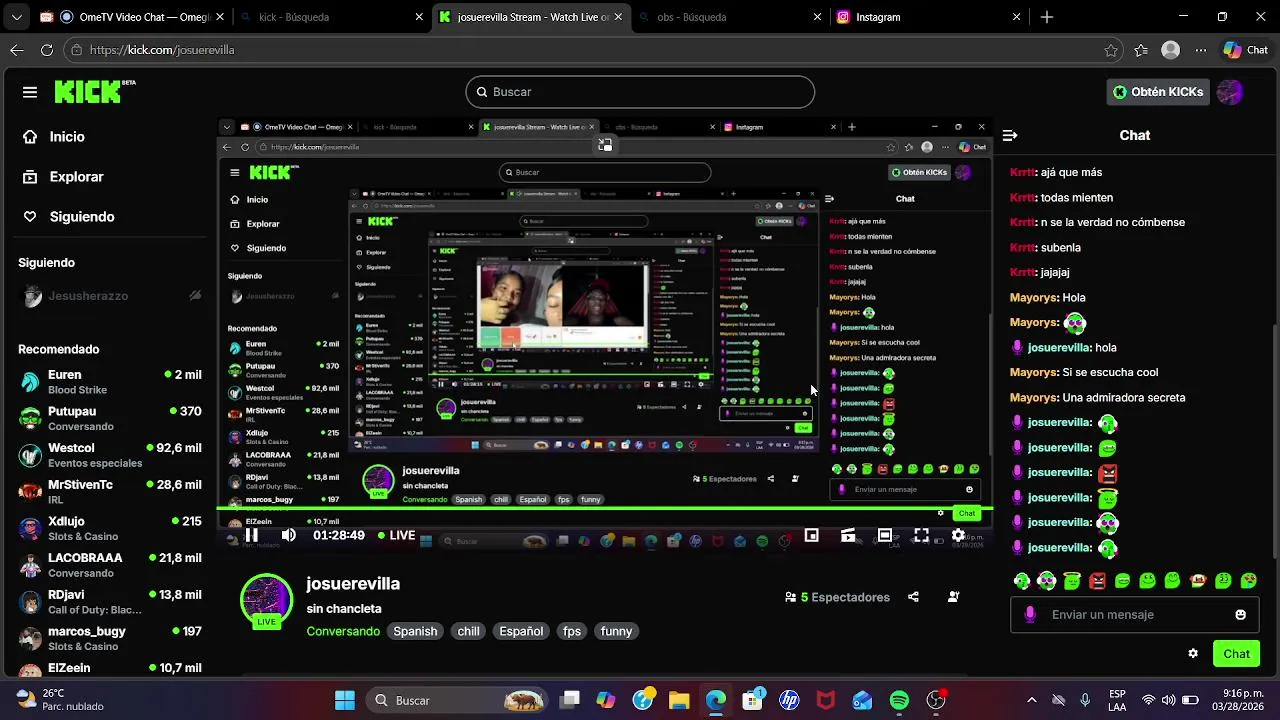The image size is (1280, 720).
Task: Click the KICK logo
Action: pos(95,91)
